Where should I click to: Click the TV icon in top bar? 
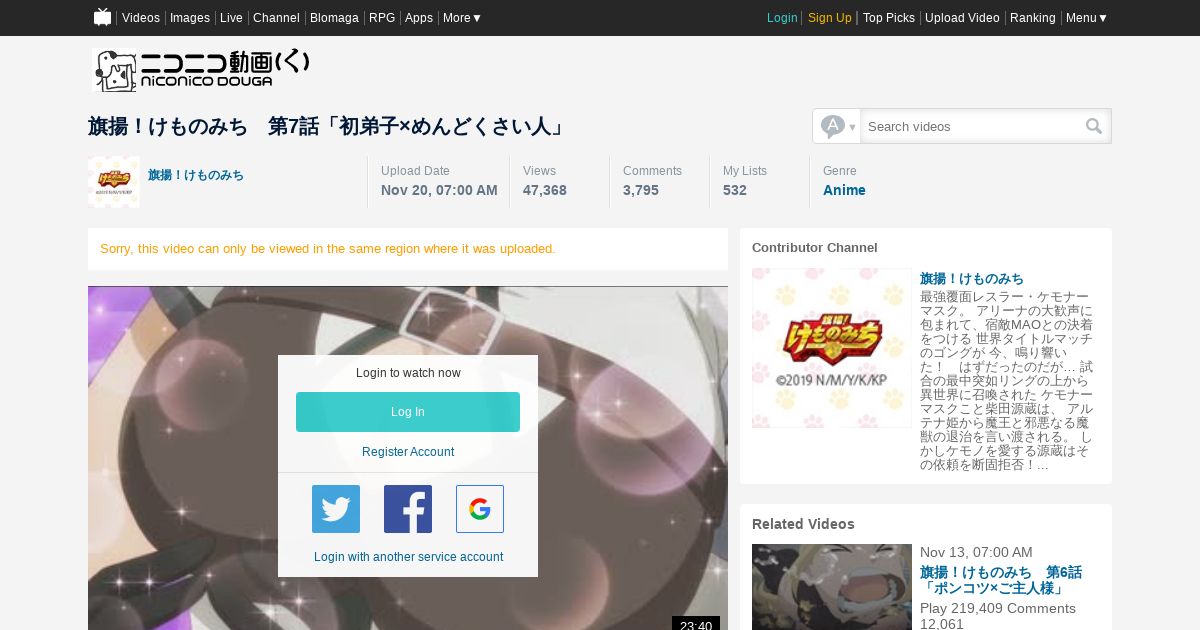pyautogui.click(x=102, y=17)
